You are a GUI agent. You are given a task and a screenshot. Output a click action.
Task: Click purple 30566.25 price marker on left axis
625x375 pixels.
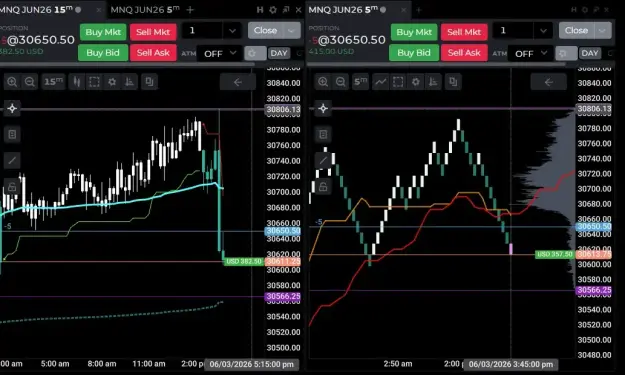coord(283,296)
